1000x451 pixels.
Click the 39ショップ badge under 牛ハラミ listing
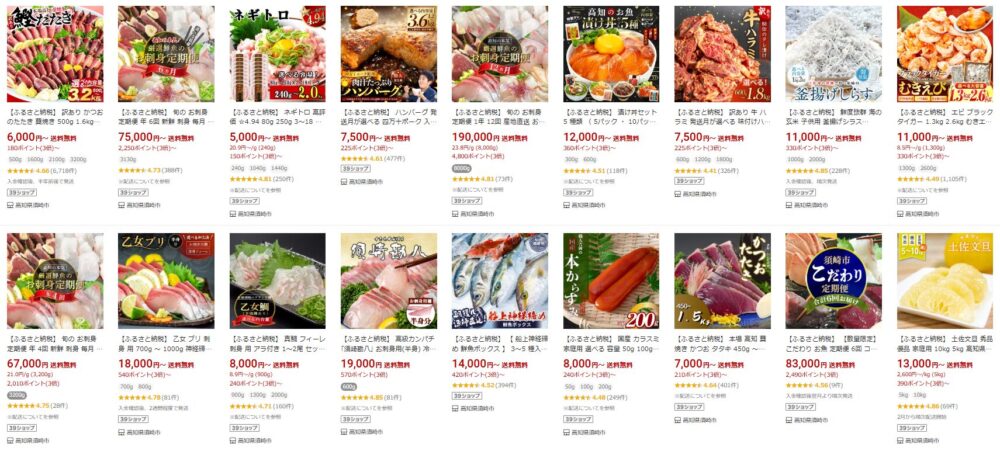tap(689, 181)
